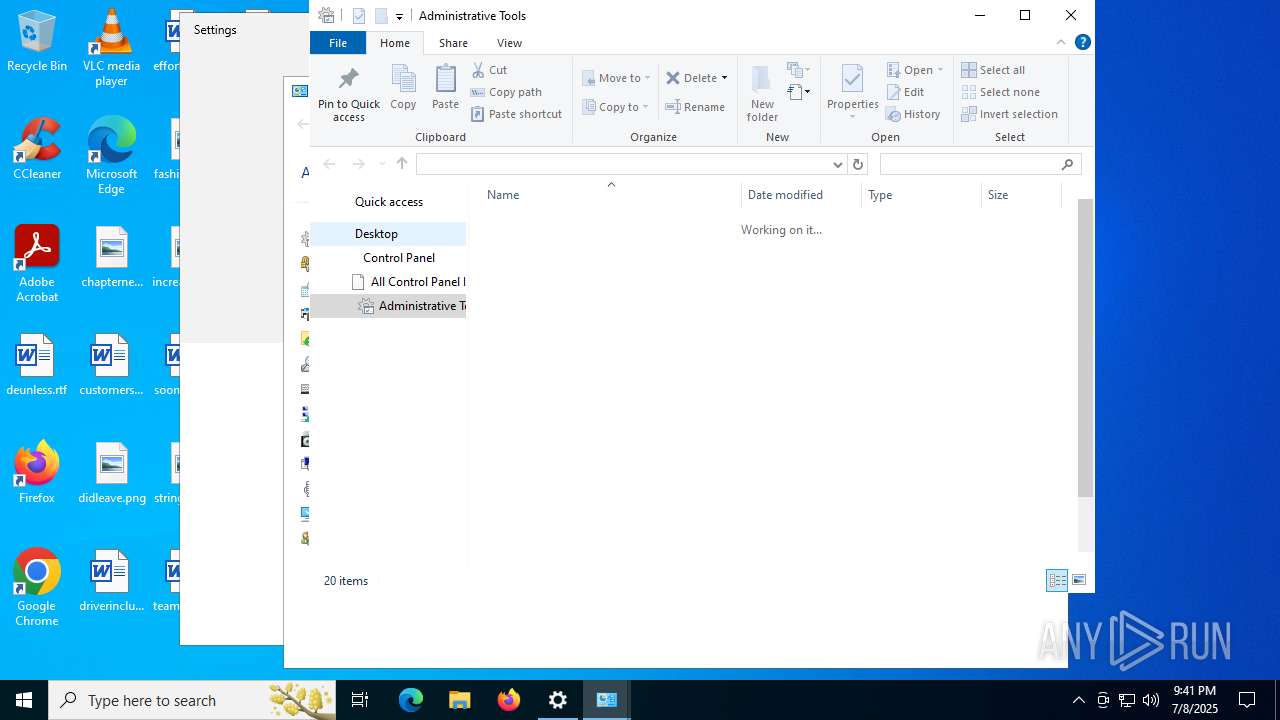Select Administrative Tools tree node
Image resolution: width=1280 pixels, height=720 pixels.
click(388, 306)
